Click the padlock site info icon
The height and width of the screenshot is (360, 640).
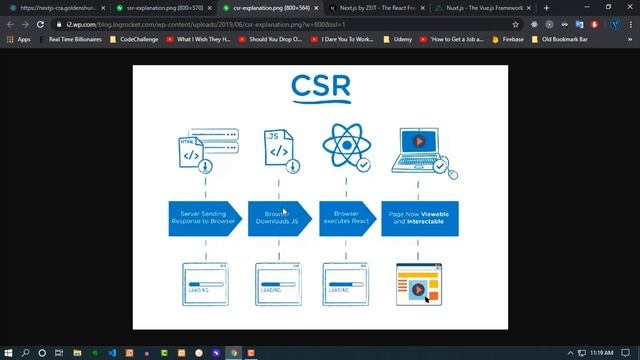(59, 24)
